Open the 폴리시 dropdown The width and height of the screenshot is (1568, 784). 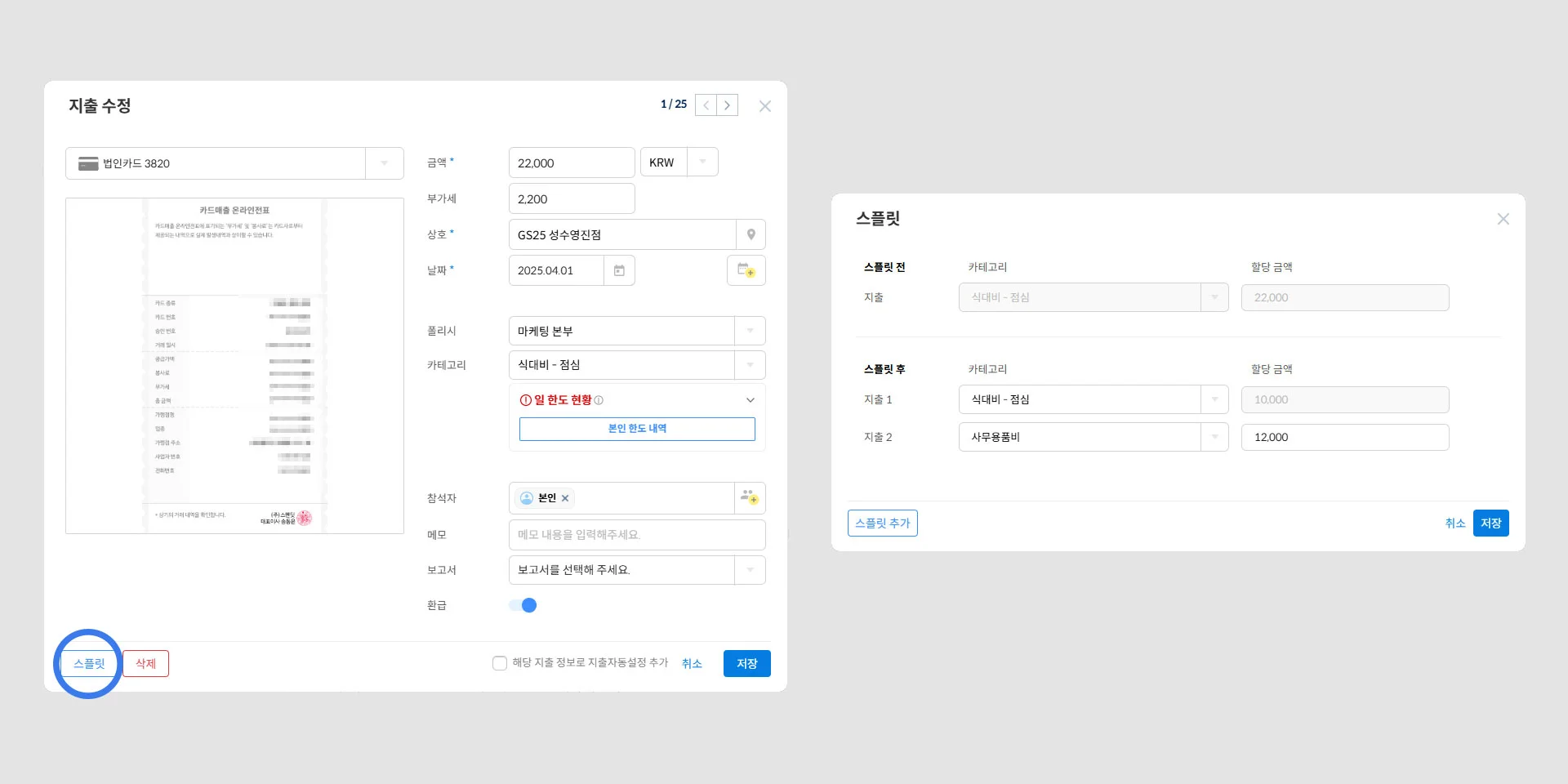point(749,331)
